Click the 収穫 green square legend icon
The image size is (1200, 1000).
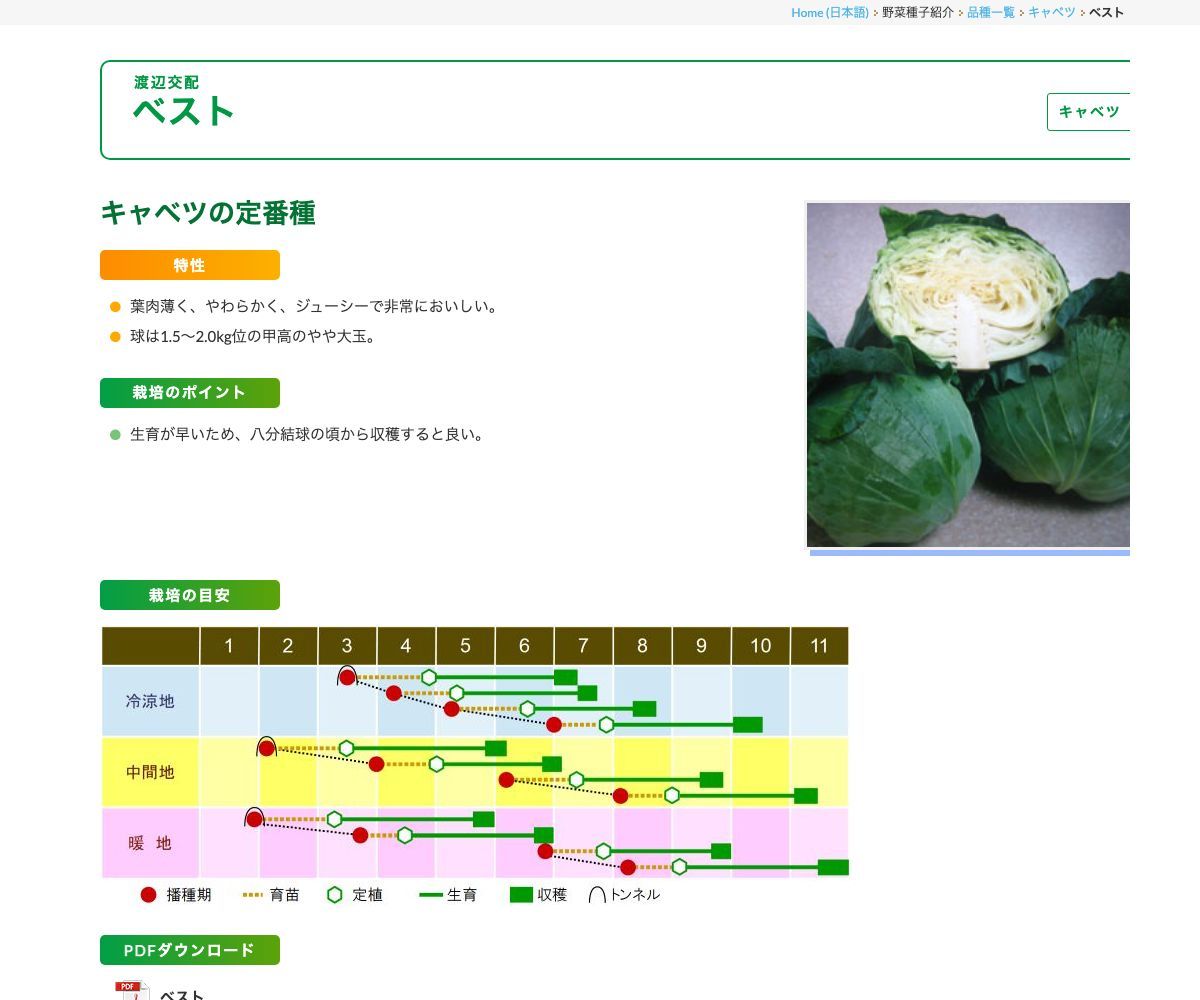point(521,895)
